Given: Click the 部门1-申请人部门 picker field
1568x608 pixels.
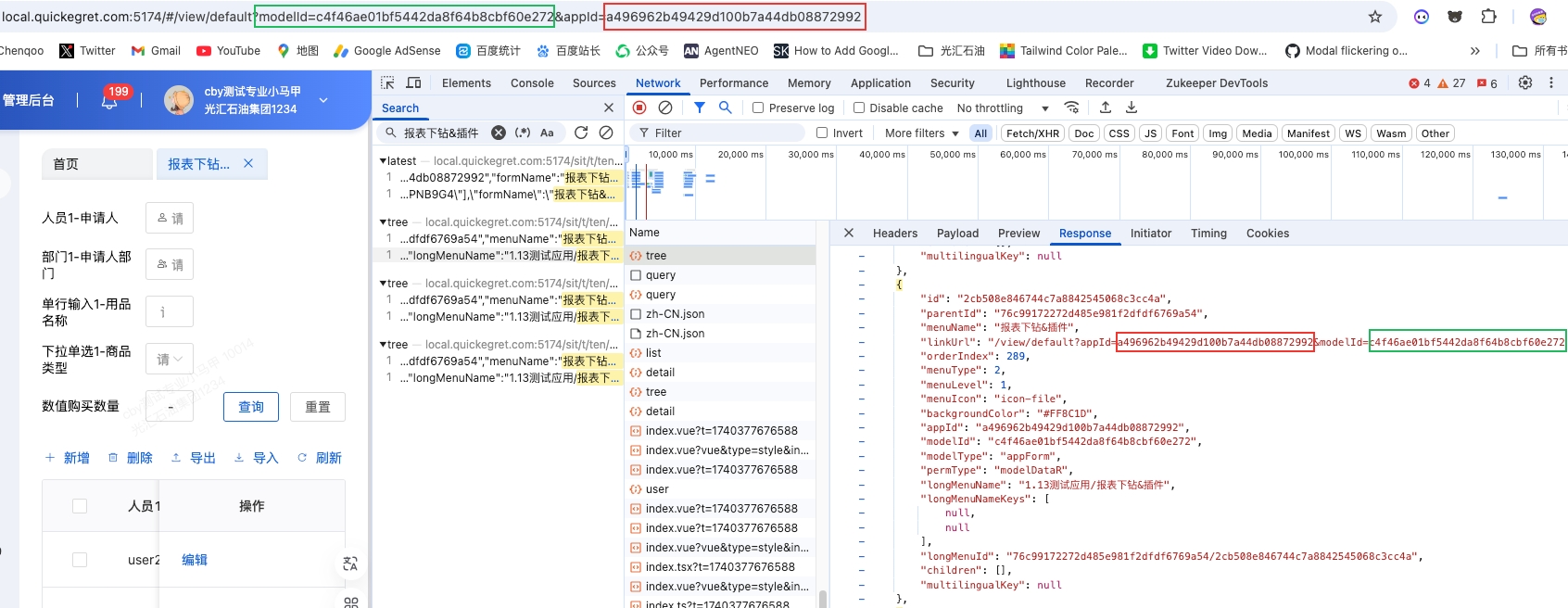Looking at the screenshot, I should coord(170,264).
